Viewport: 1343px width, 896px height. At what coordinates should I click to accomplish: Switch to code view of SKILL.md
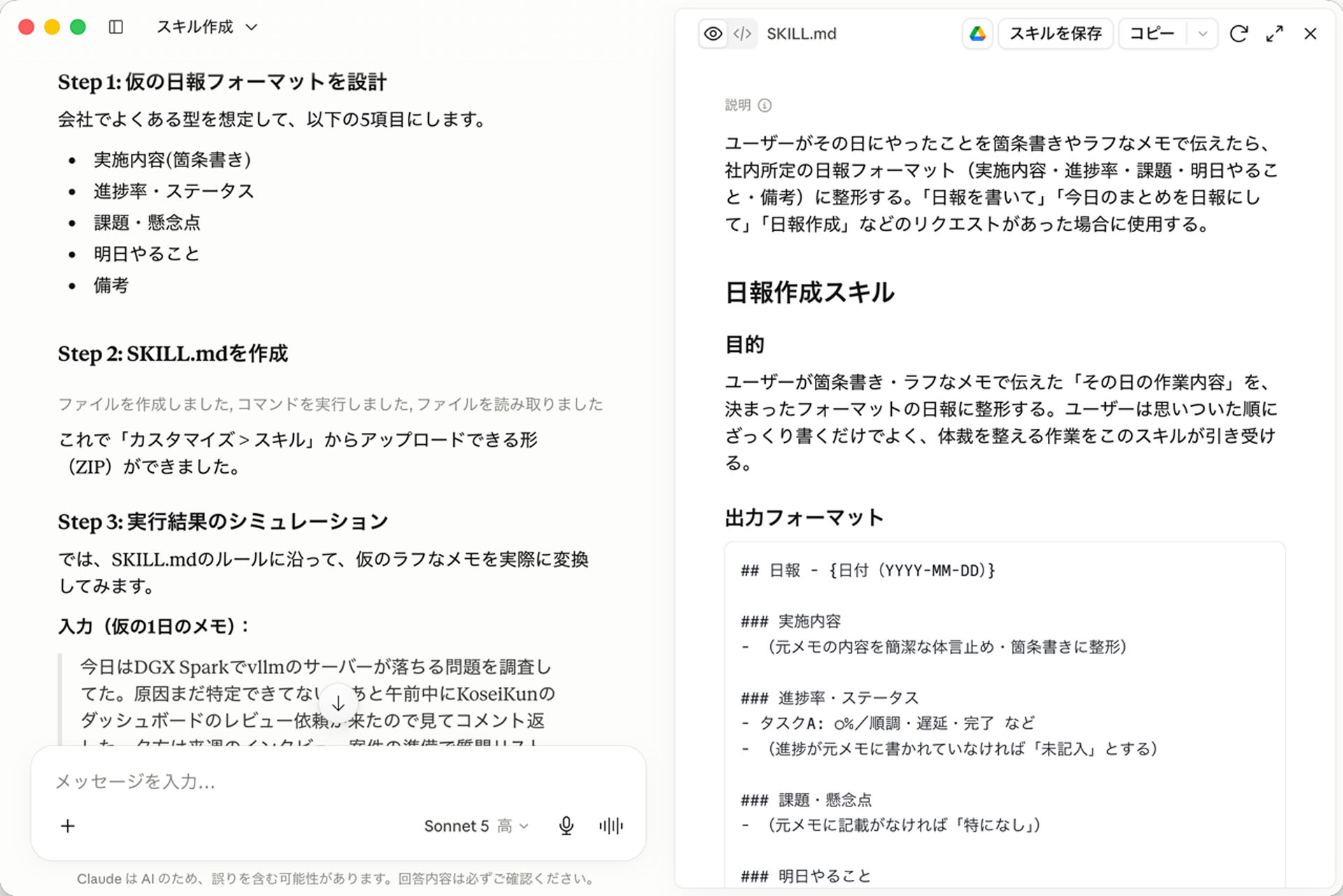click(742, 34)
